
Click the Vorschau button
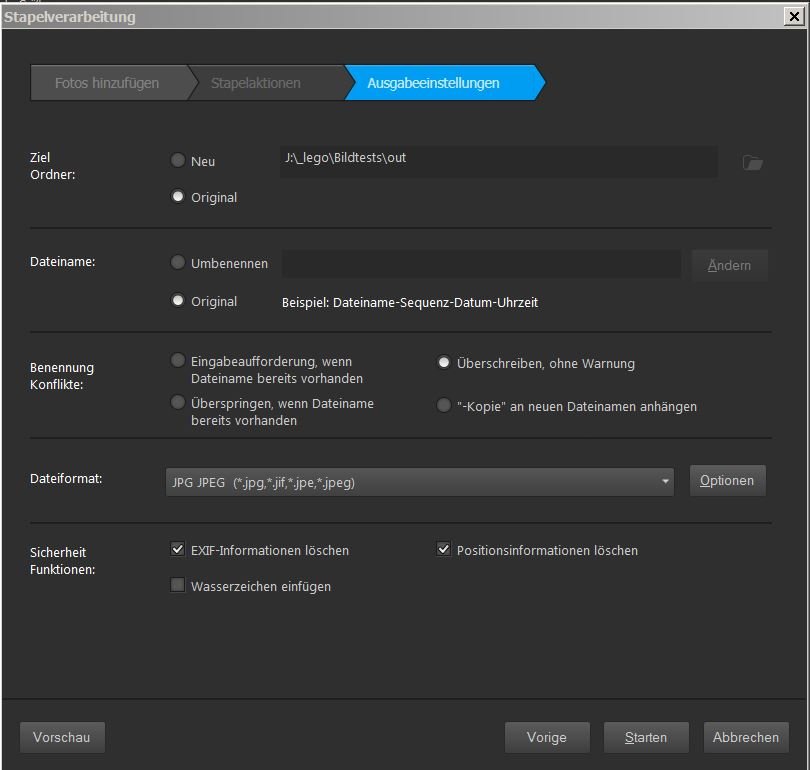(62, 737)
